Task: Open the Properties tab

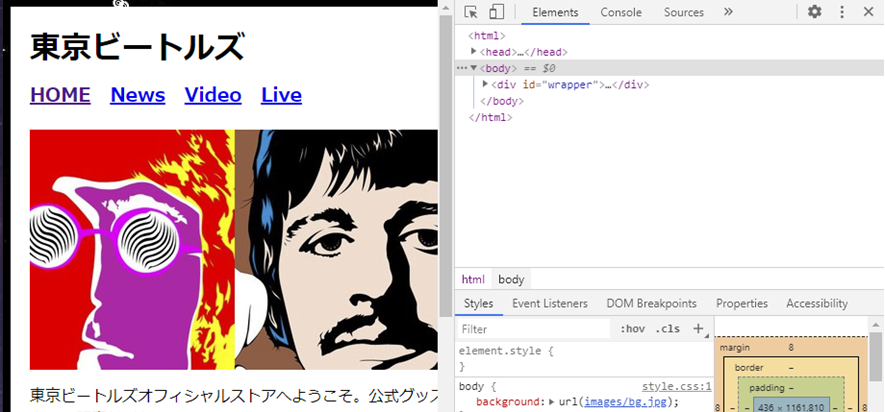Action: [742, 304]
